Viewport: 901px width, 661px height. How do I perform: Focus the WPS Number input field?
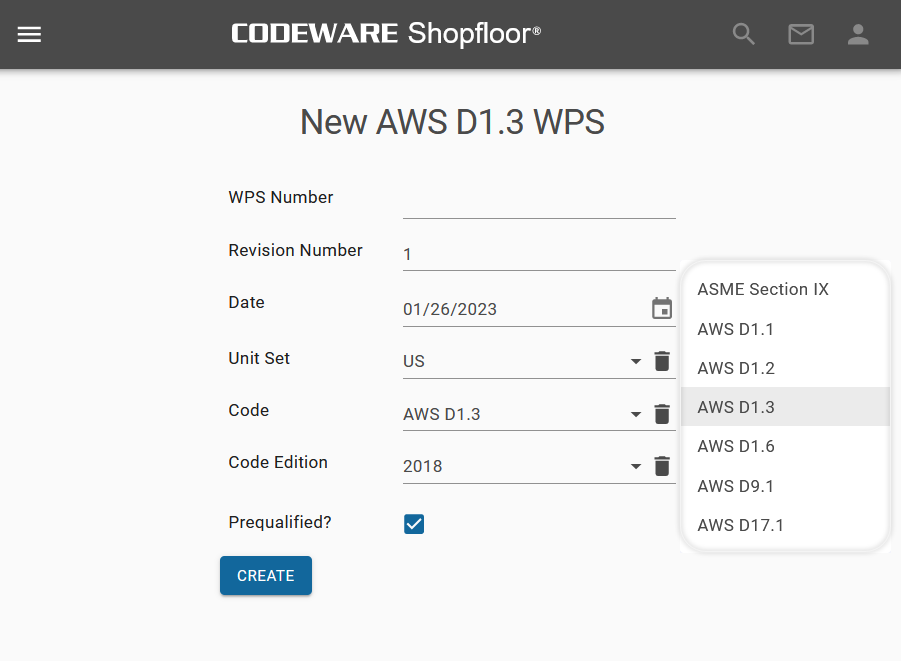(x=539, y=202)
